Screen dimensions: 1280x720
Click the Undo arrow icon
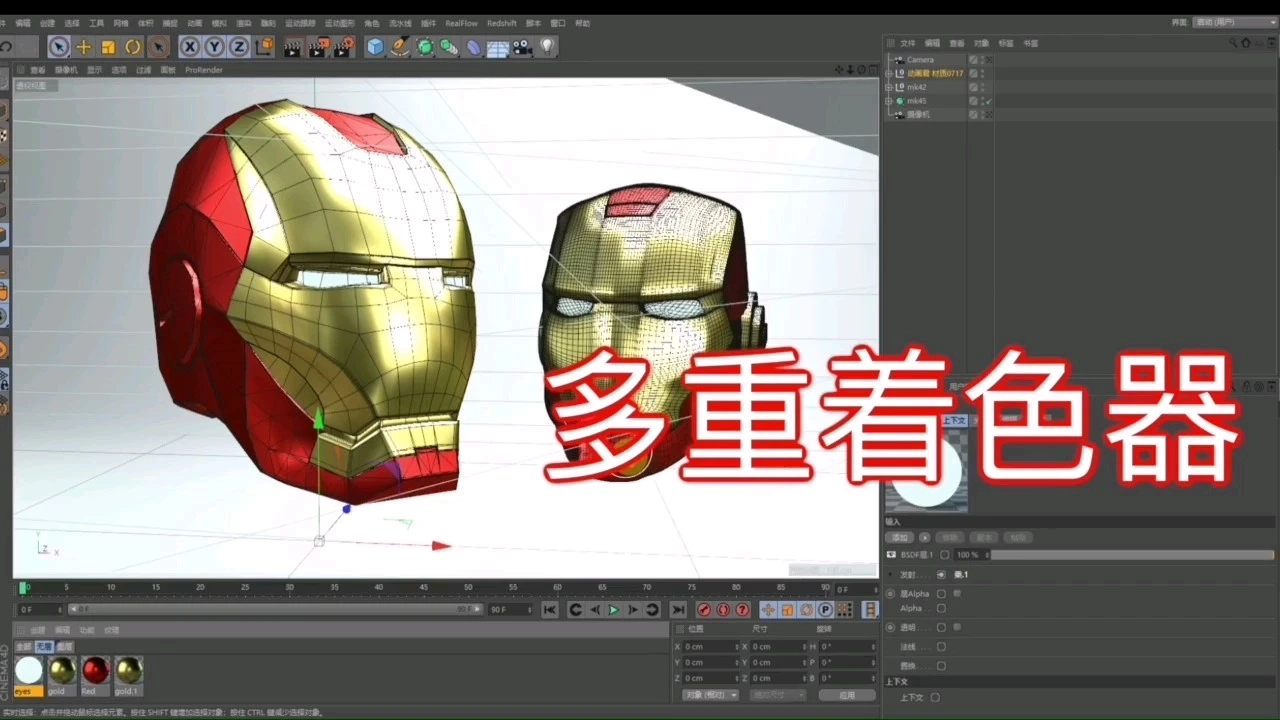coord(7,47)
